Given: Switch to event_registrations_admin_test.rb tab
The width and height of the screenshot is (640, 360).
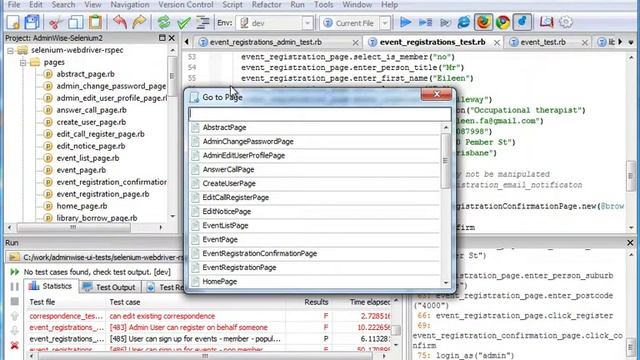Looking at the screenshot, I should point(266,42).
